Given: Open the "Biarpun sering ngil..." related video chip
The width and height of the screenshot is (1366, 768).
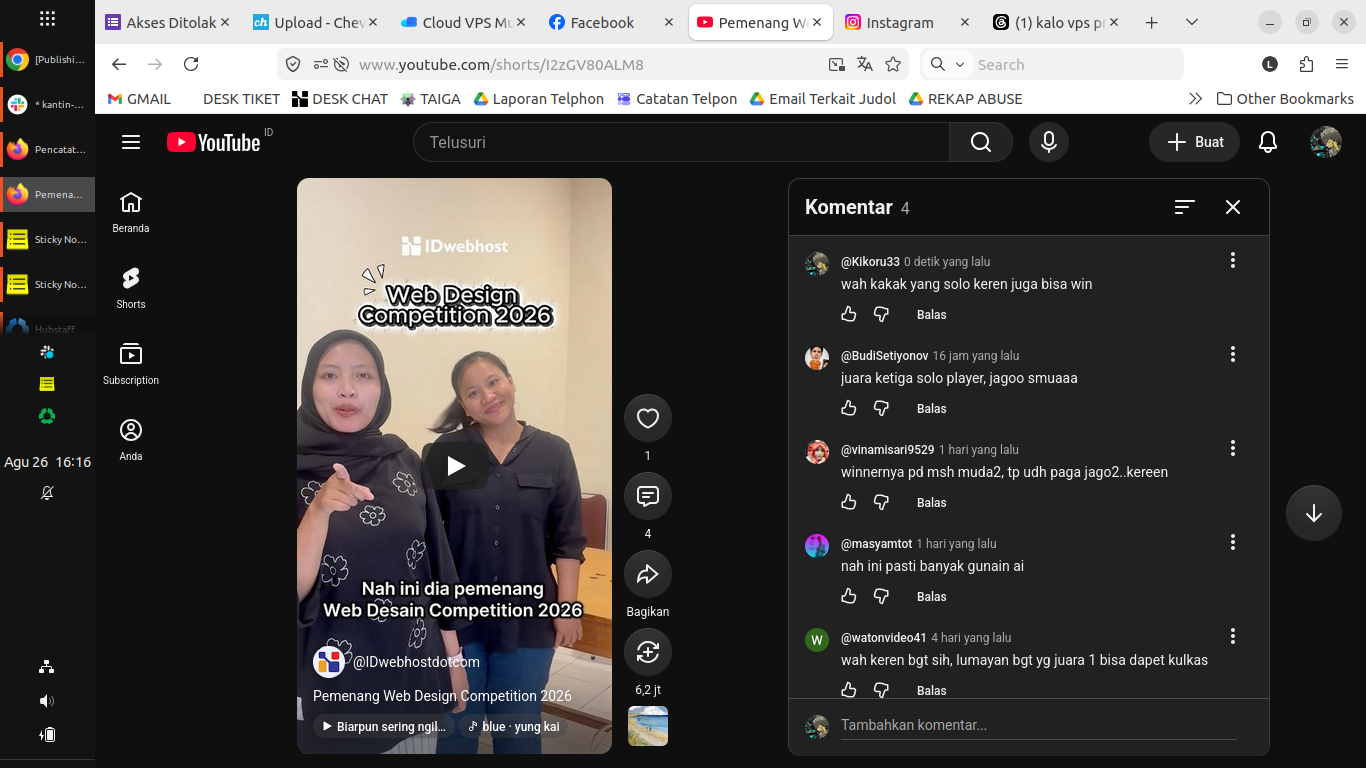Looking at the screenshot, I should (x=383, y=727).
